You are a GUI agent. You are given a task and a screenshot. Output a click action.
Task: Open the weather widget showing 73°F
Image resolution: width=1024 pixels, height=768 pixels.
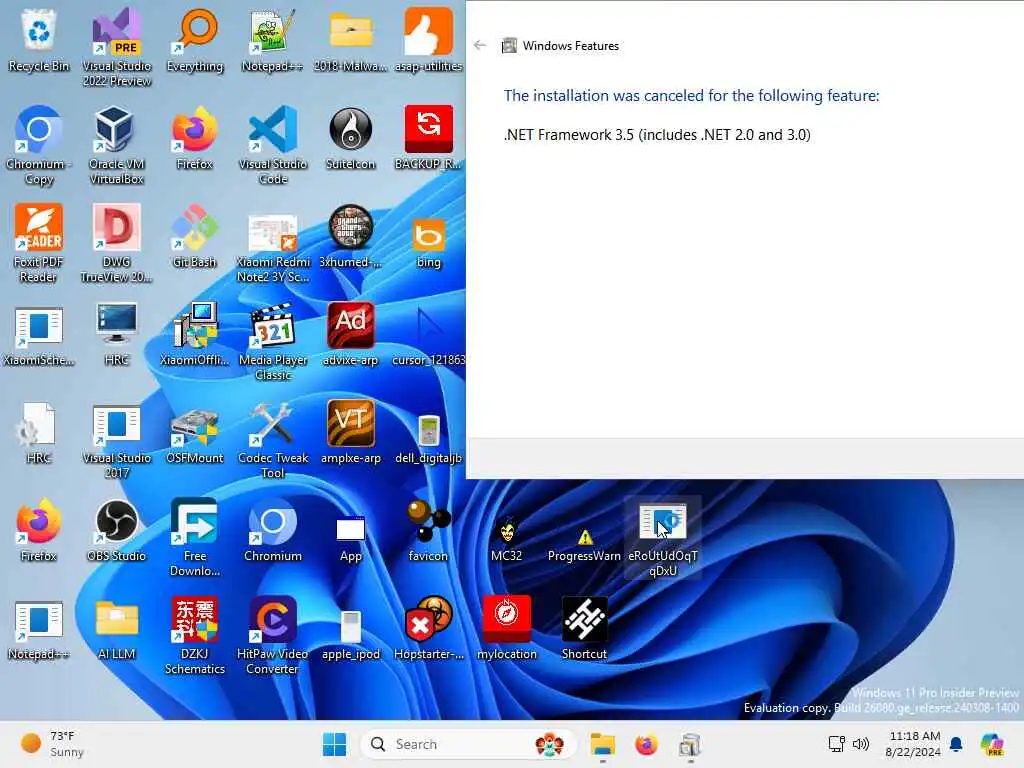pos(52,744)
